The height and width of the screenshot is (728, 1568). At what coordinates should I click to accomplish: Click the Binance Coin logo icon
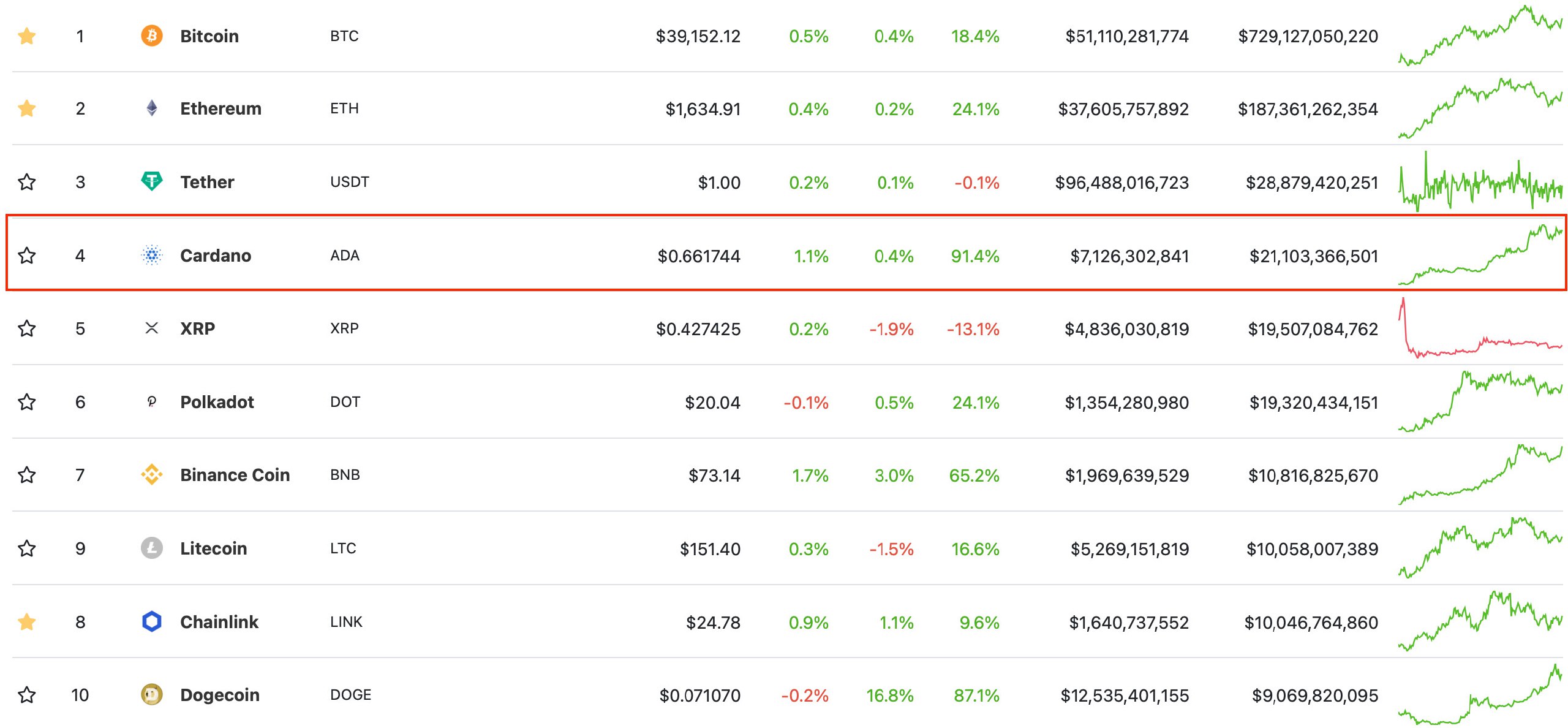152,474
